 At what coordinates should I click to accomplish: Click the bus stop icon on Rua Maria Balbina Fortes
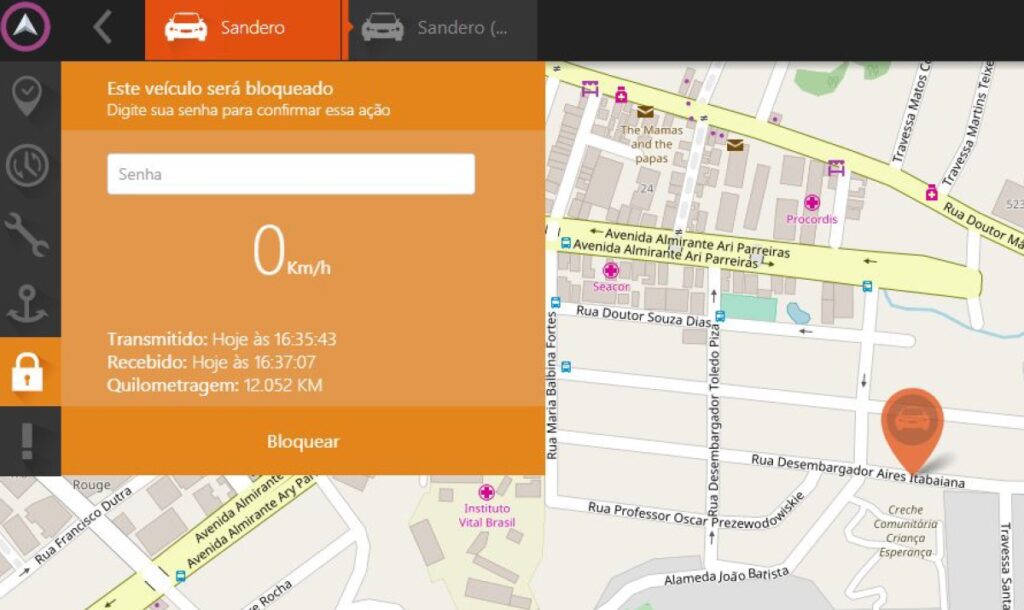554,302
